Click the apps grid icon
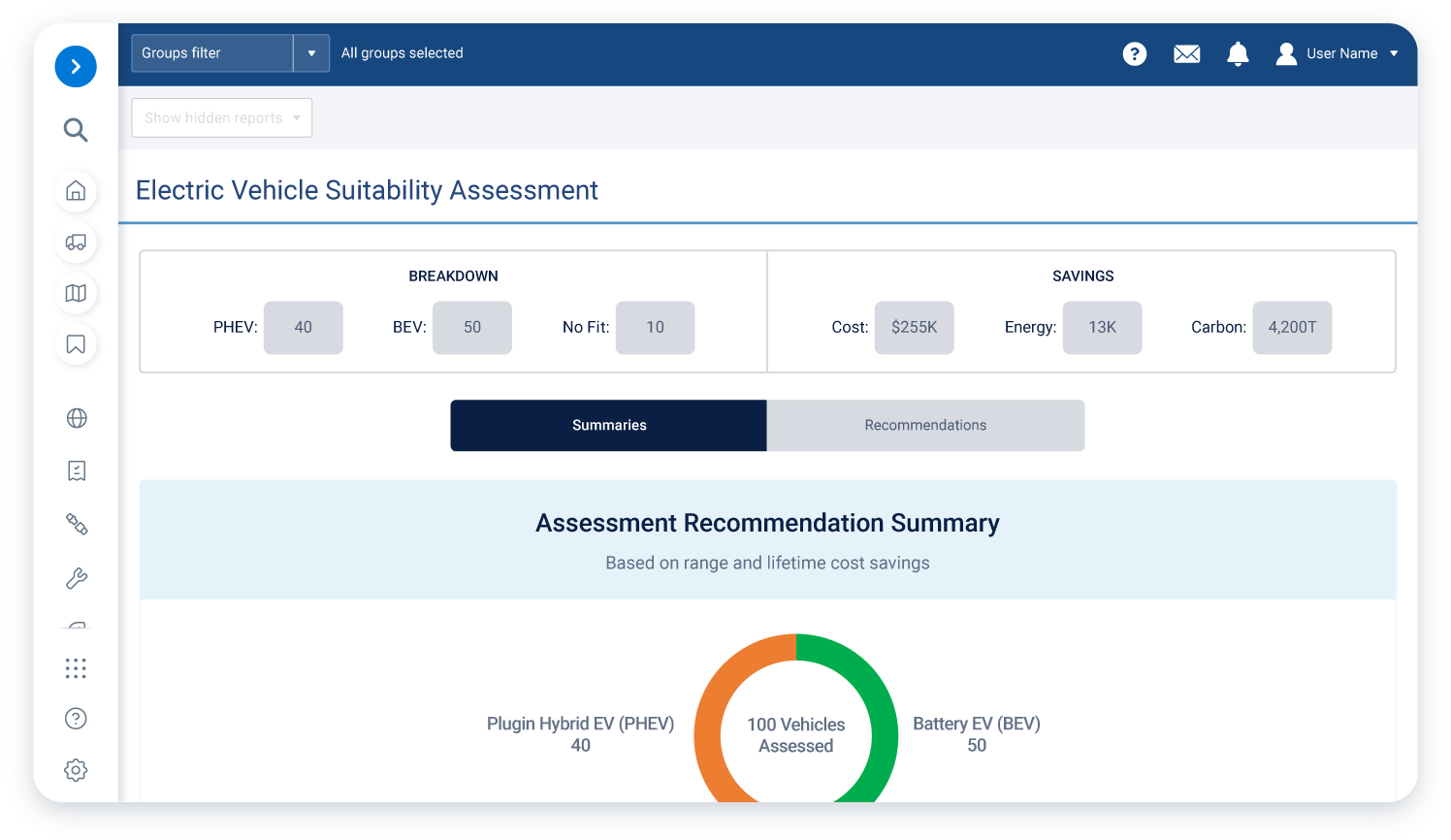Image resolution: width=1451 pixels, height=840 pixels. [x=76, y=667]
